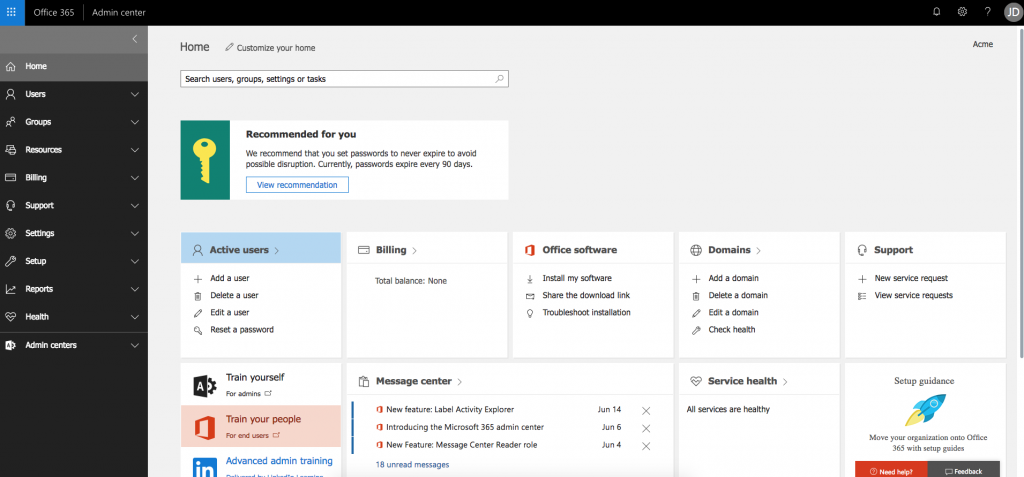Click the Delete a user trash icon
1024x477 pixels.
(x=198, y=295)
